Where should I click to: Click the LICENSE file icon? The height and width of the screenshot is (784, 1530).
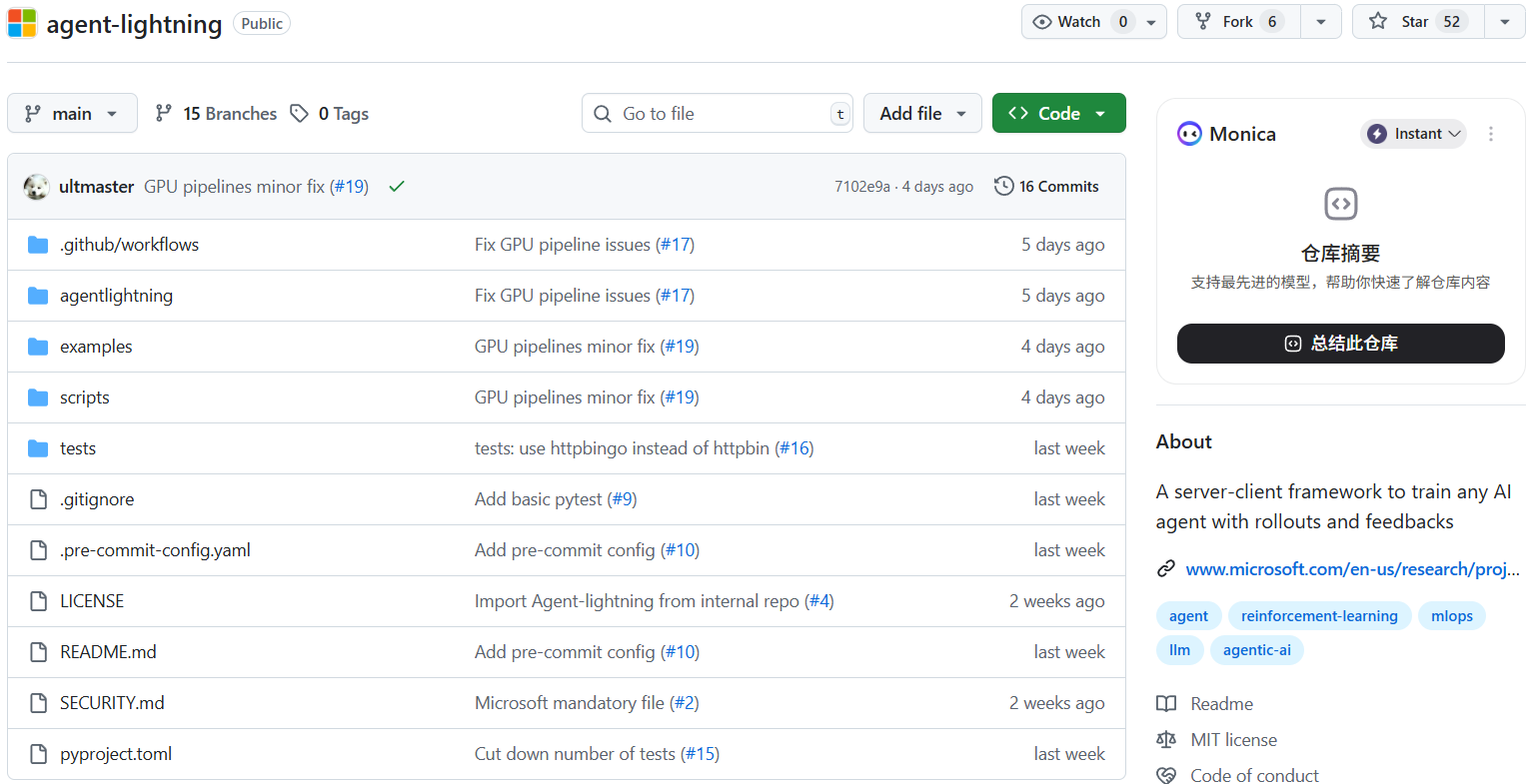point(38,601)
